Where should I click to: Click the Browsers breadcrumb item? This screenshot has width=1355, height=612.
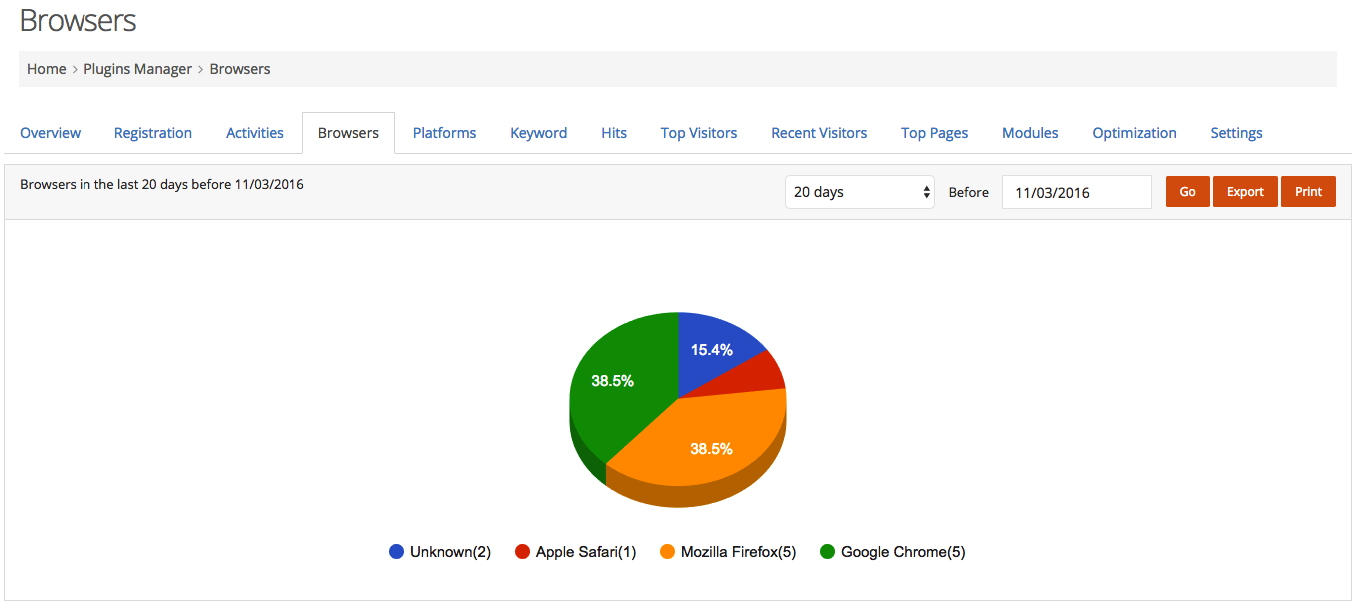click(x=240, y=69)
